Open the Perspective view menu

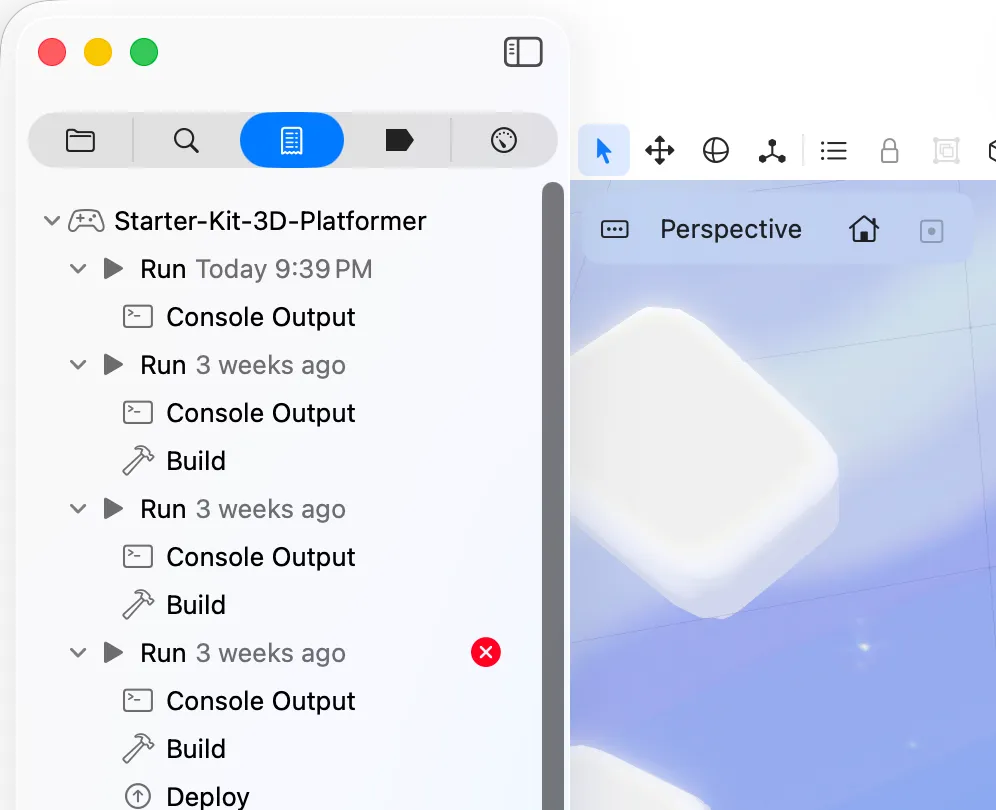pyautogui.click(x=730, y=229)
